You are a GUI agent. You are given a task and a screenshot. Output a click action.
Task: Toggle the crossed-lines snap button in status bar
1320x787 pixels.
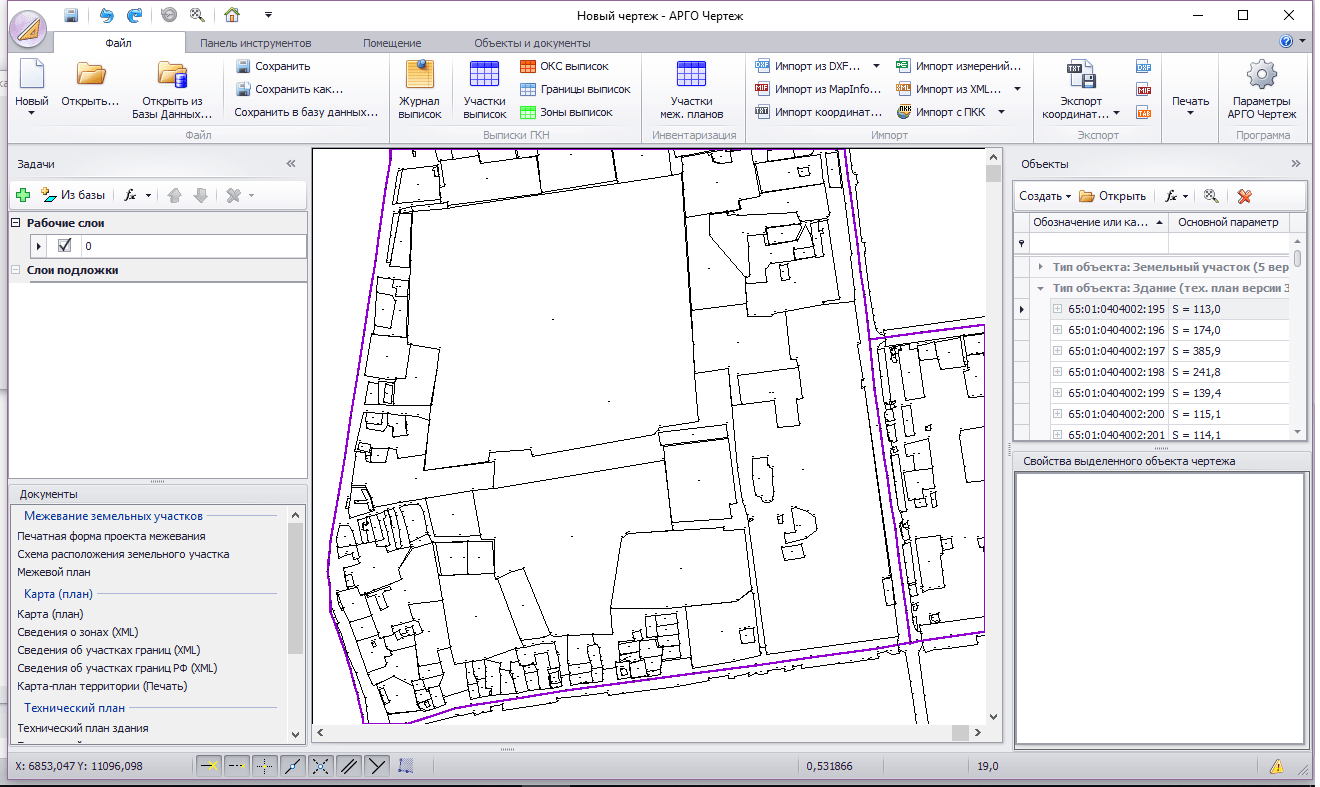tap(321, 766)
